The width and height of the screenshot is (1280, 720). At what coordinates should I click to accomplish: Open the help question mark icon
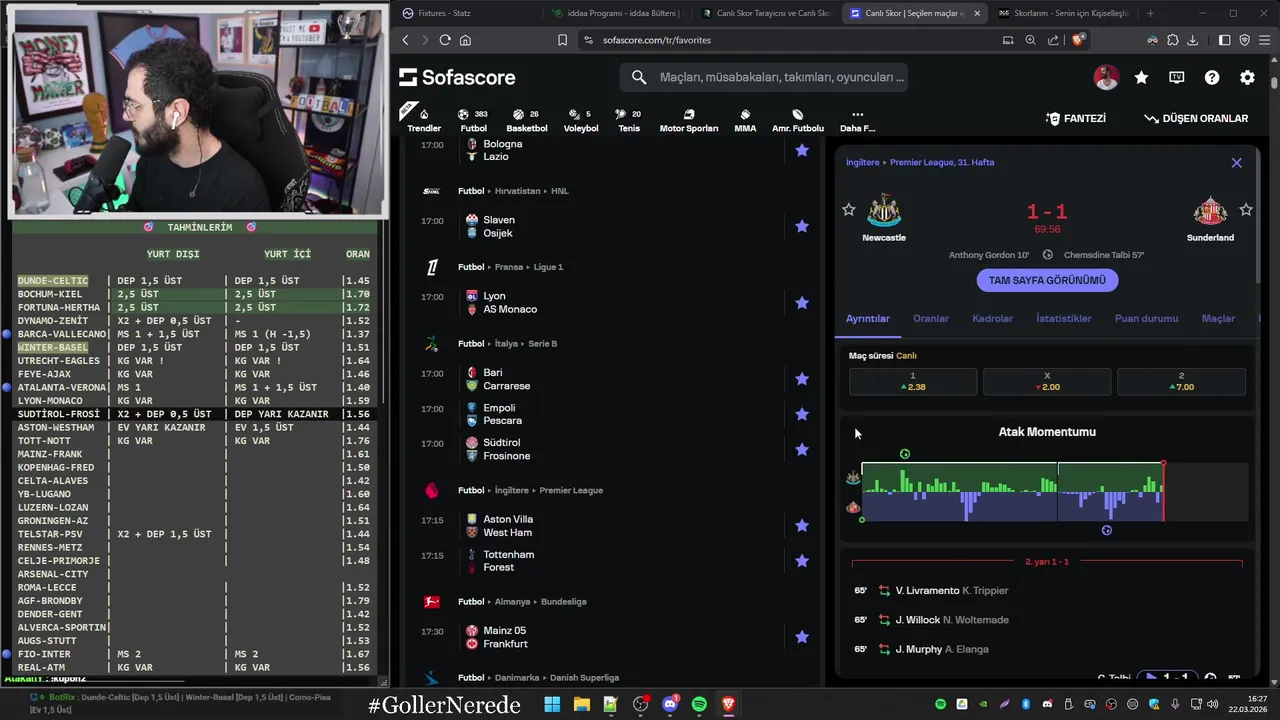click(1212, 77)
